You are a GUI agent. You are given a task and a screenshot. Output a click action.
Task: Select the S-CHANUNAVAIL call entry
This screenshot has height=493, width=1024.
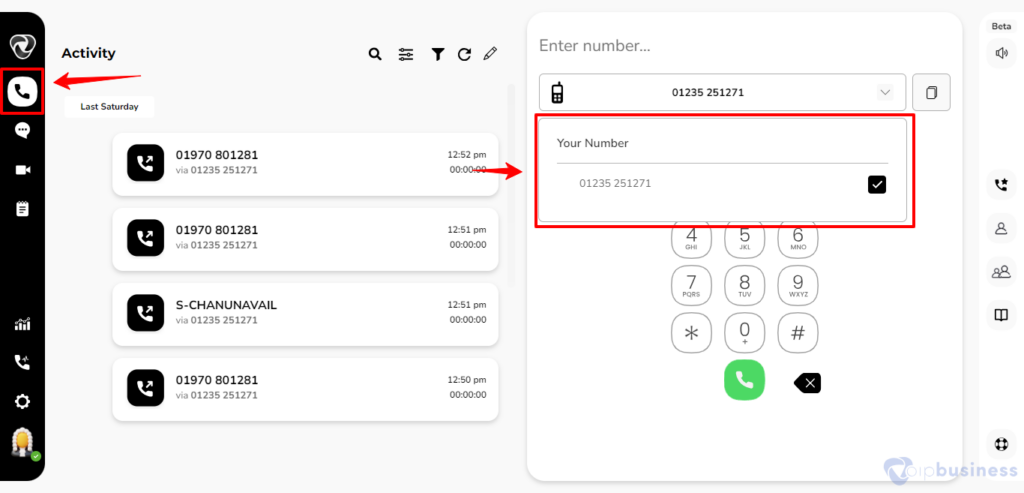point(305,313)
